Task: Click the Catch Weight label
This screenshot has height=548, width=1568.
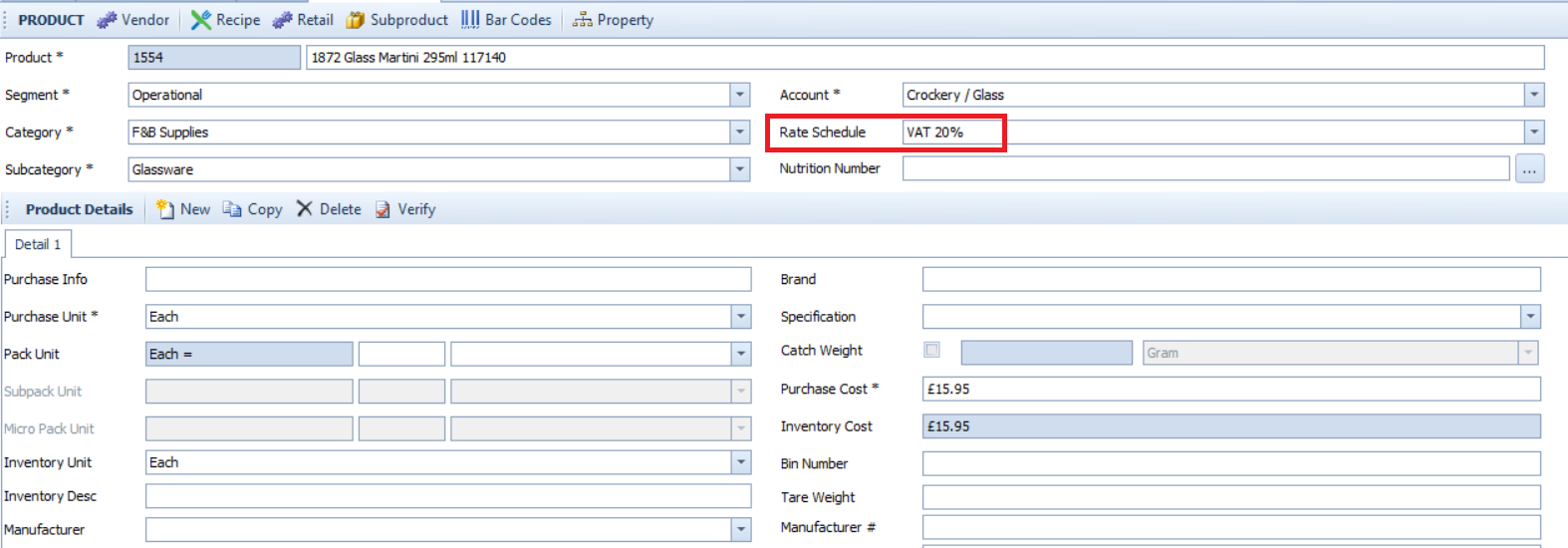Action: (x=822, y=350)
